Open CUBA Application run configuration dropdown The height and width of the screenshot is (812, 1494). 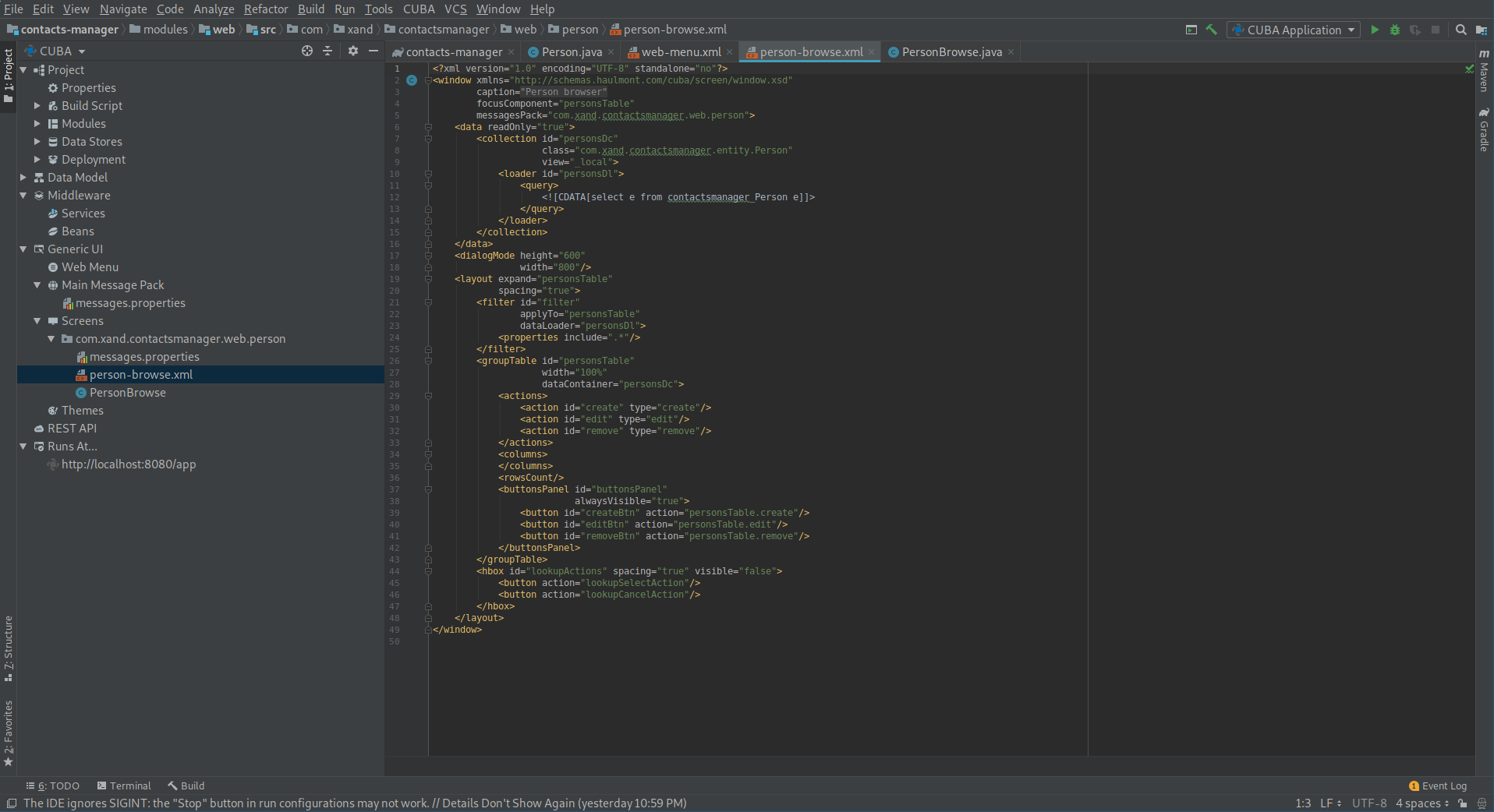point(1294,30)
